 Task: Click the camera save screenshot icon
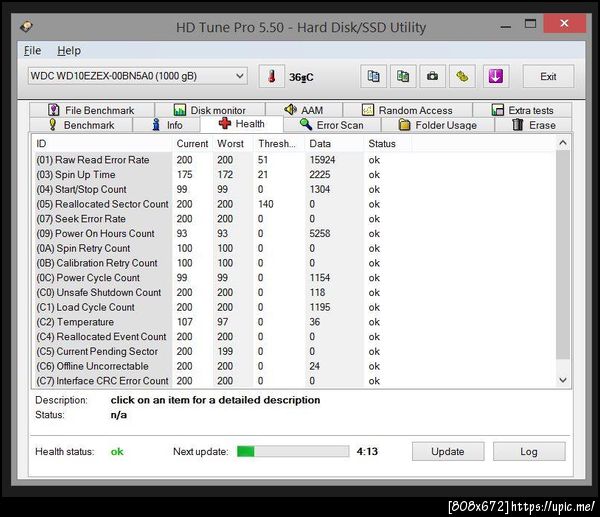(x=432, y=76)
